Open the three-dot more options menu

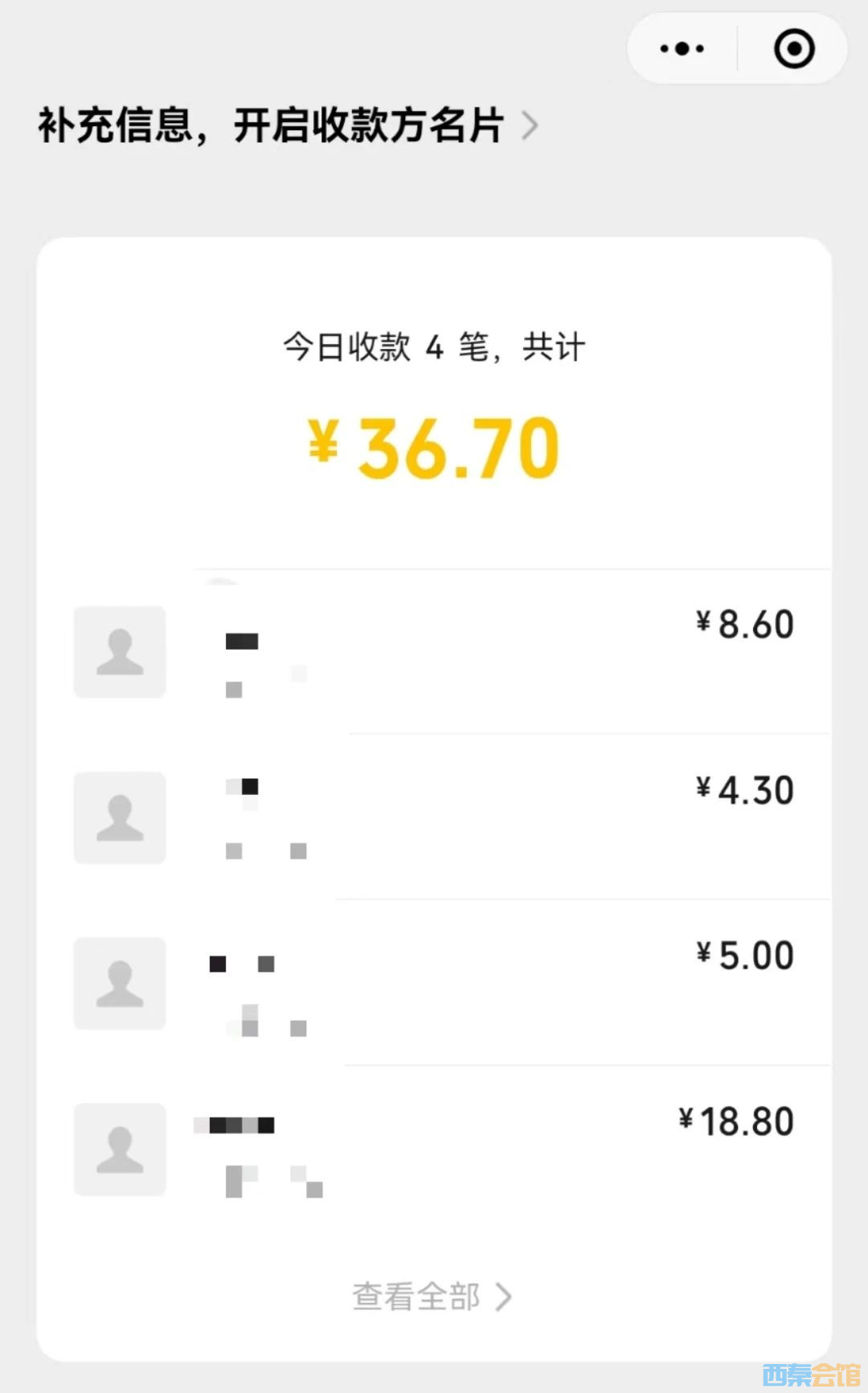[x=682, y=49]
